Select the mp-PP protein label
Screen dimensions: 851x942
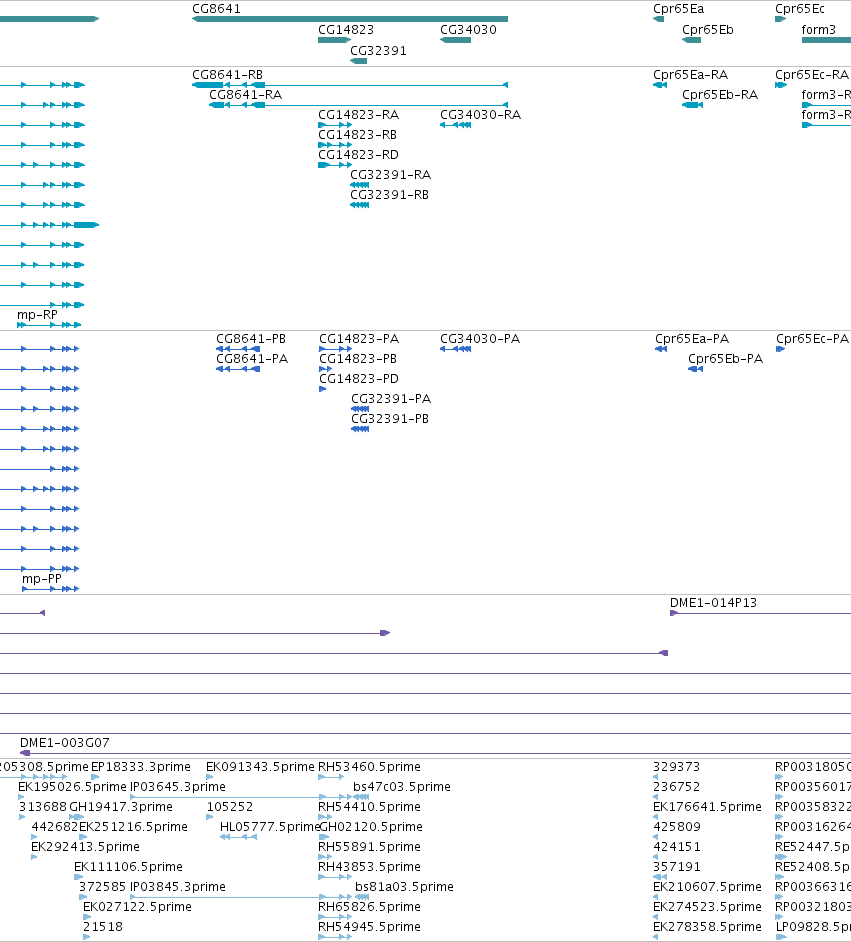coord(41,579)
